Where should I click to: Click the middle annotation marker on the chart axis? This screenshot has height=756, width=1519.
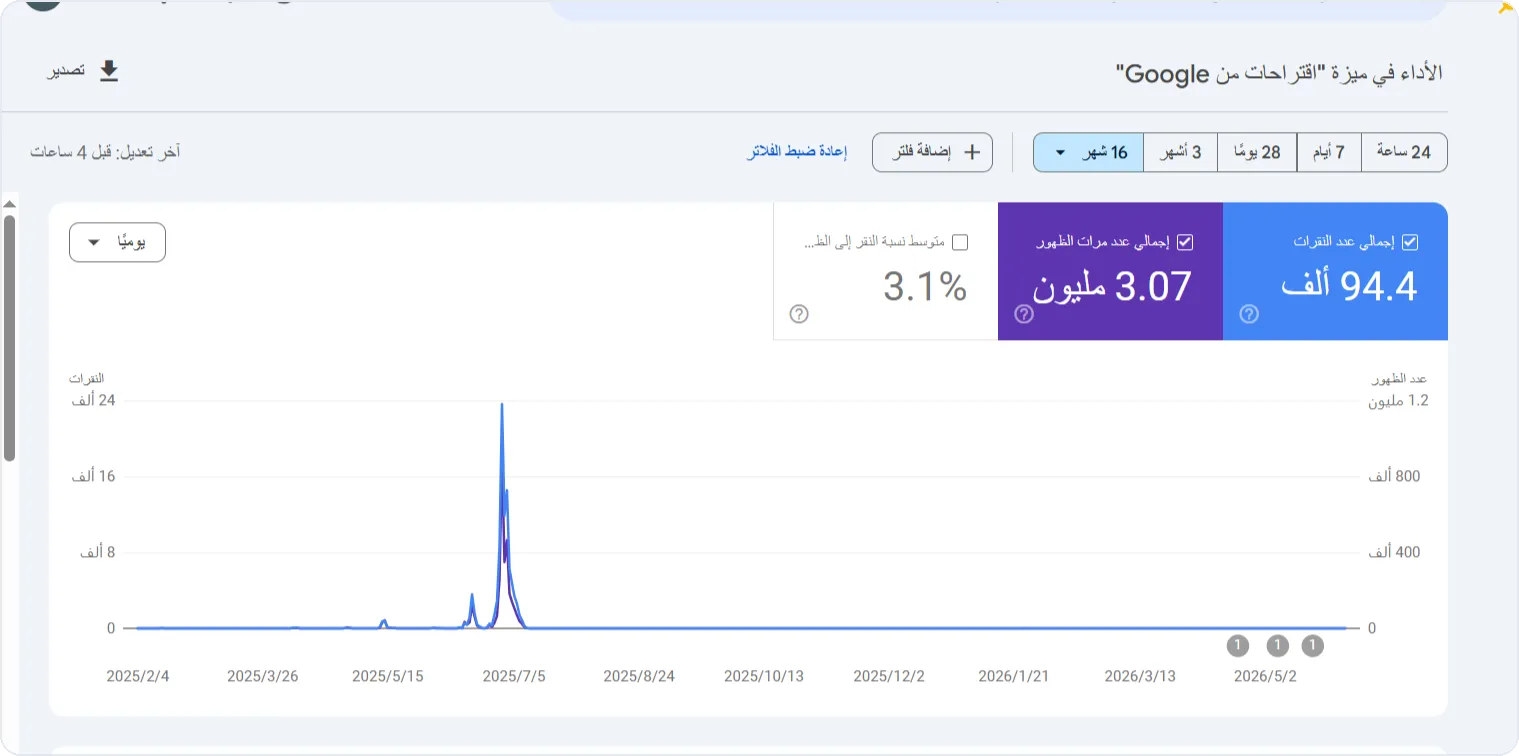pyautogui.click(x=1277, y=645)
